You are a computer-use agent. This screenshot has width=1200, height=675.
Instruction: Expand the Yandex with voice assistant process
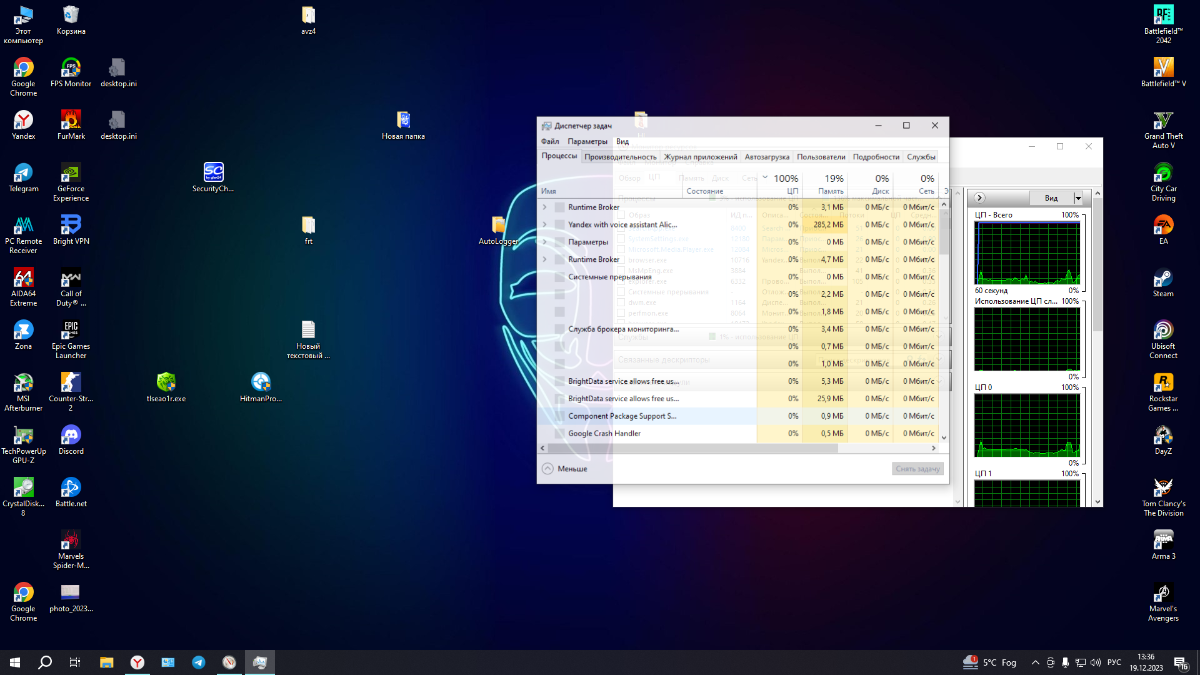(545, 225)
